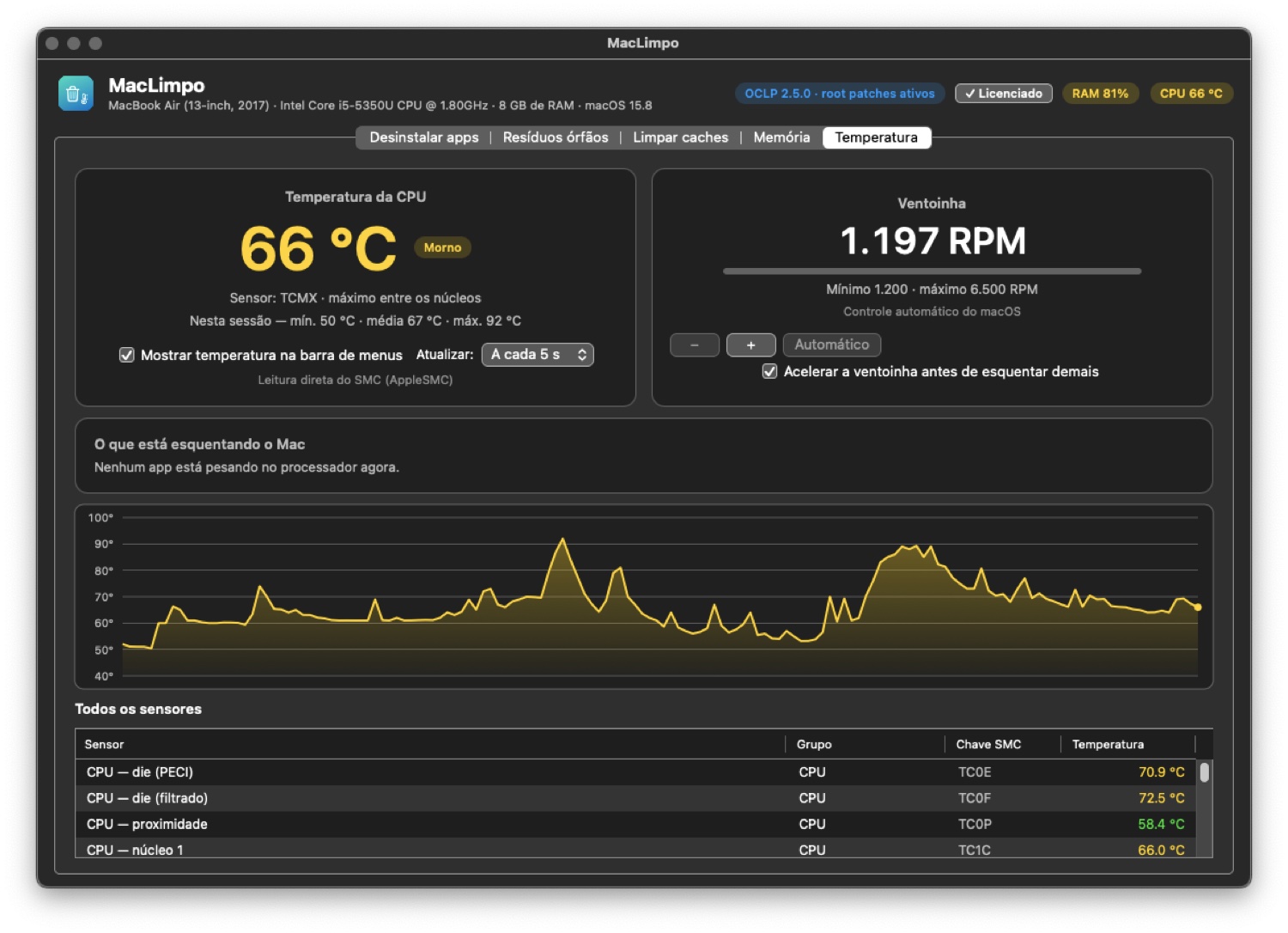Click the O que está esquentando o Mac heading
The width and height of the screenshot is (1288, 933).
pos(199,444)
